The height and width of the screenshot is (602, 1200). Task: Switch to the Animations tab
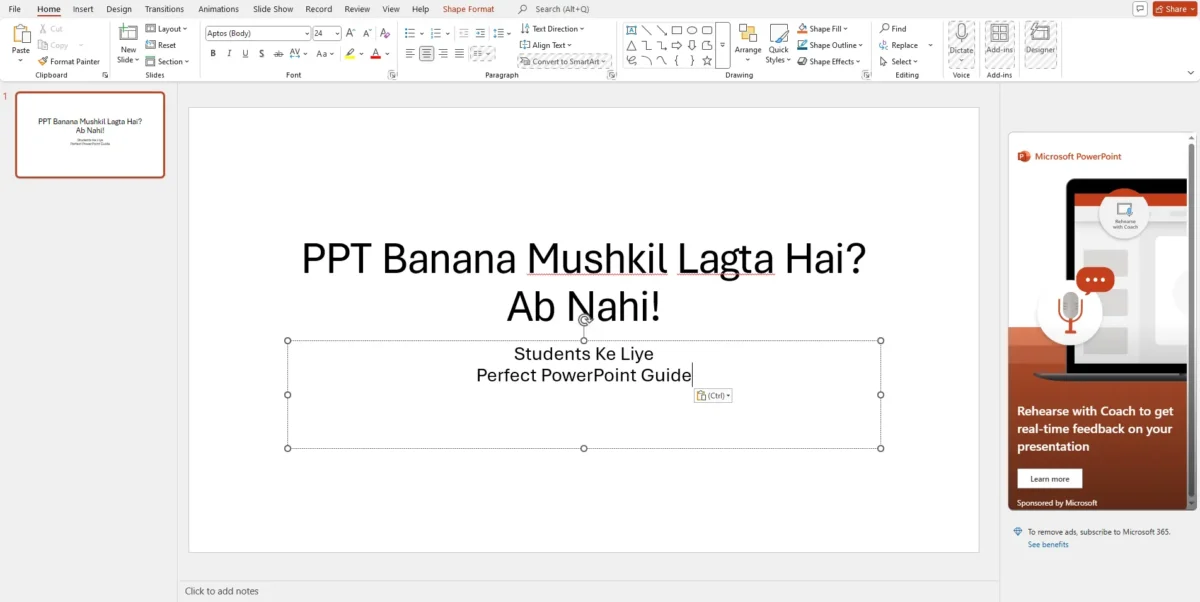[218, 9]
